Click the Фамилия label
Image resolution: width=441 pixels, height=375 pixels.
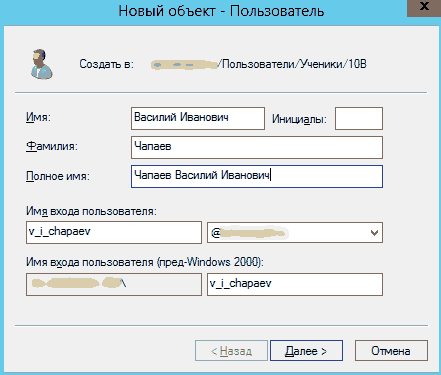click(x=52, y=146)
